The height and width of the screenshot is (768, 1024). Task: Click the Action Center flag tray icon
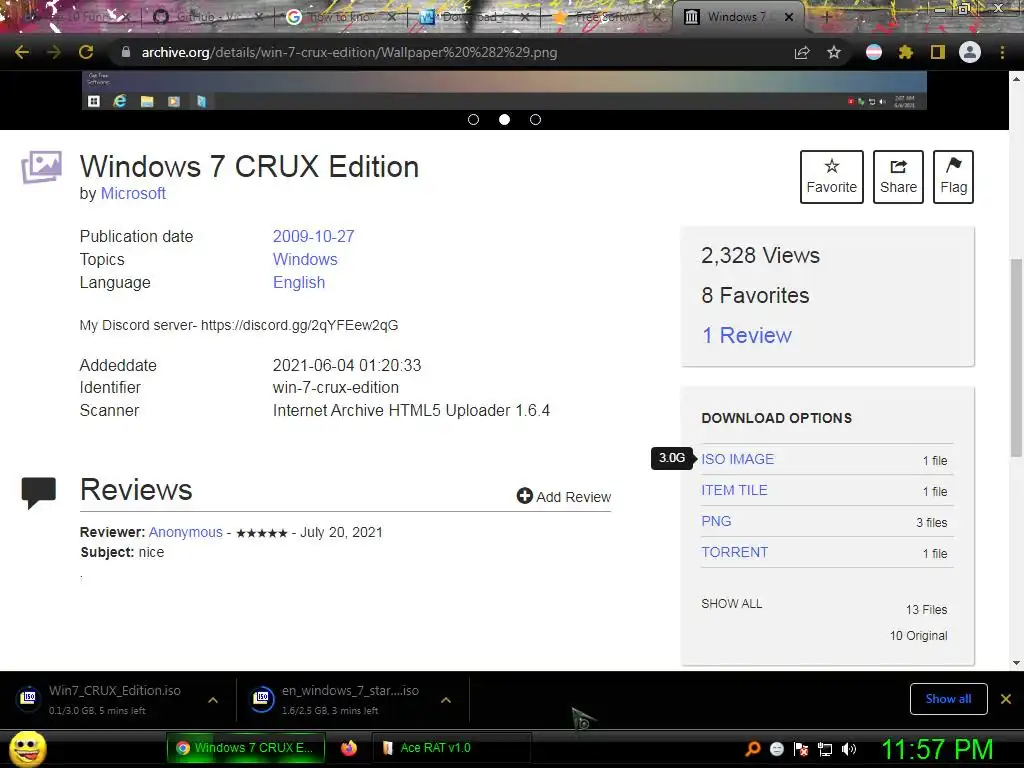(x=801, y=749)
